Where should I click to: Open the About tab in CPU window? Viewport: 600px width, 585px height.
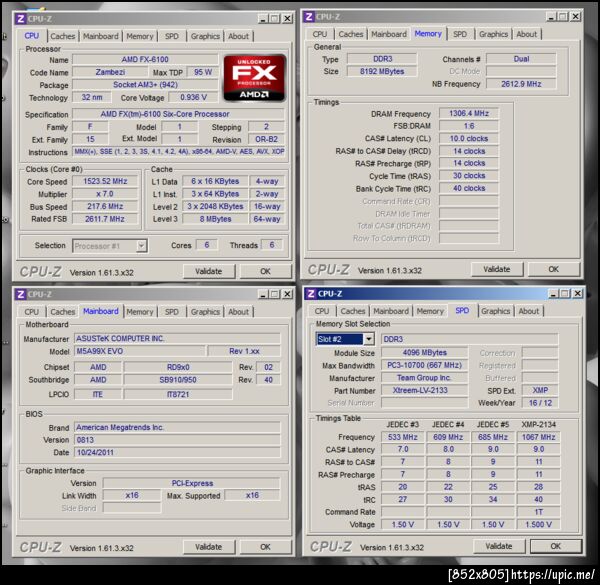click(x=238, y=36)
